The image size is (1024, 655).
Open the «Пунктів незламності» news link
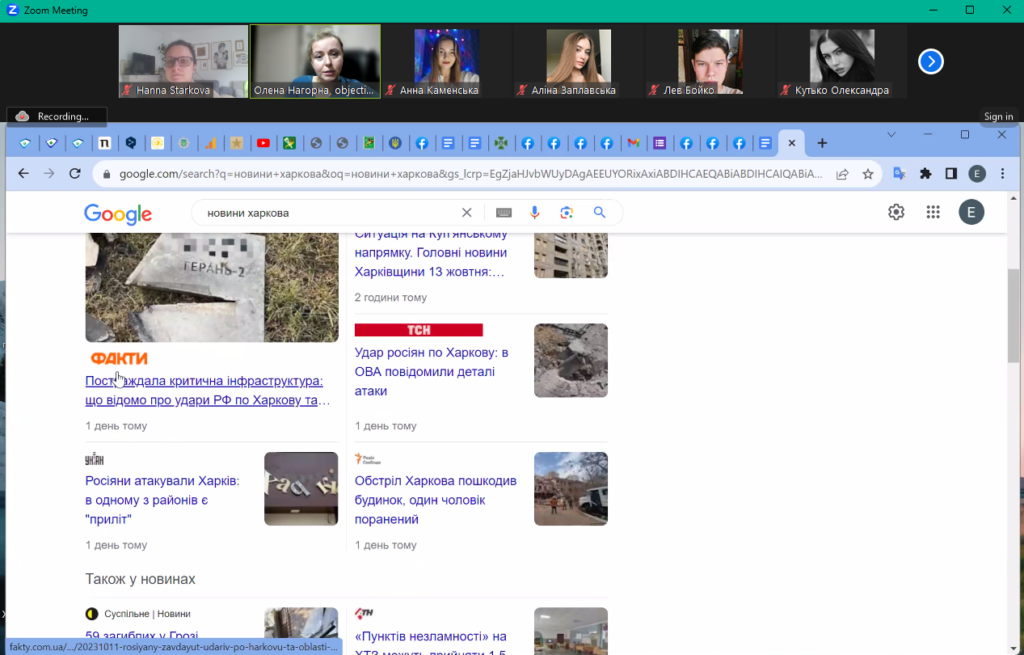click(x=431, y=643)
